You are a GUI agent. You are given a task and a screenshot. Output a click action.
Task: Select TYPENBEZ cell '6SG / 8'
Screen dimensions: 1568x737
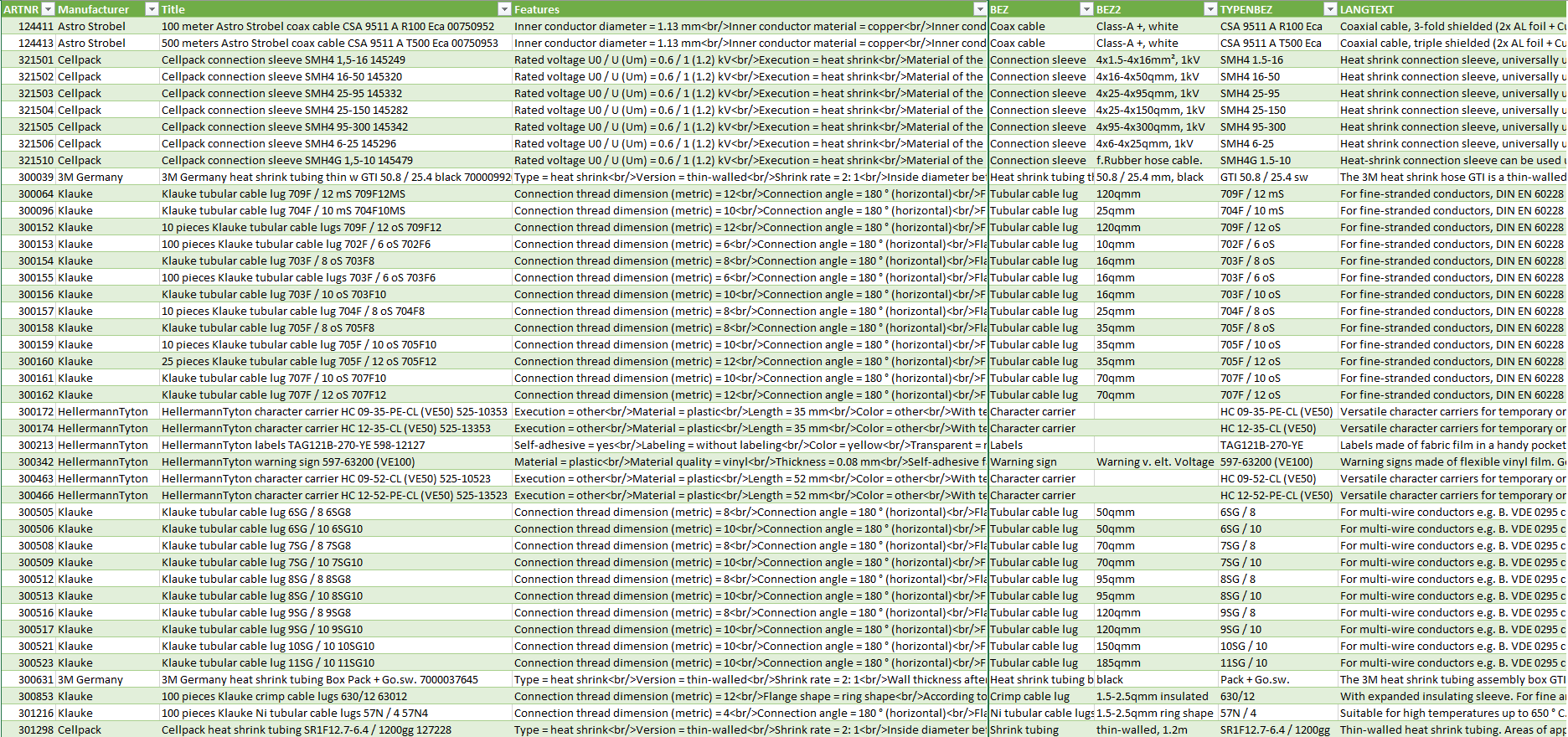(1278, 512)
